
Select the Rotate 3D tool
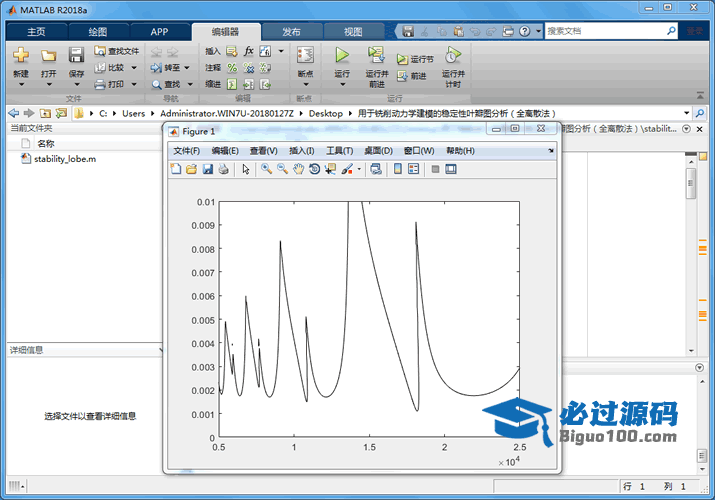click(314, 169)
